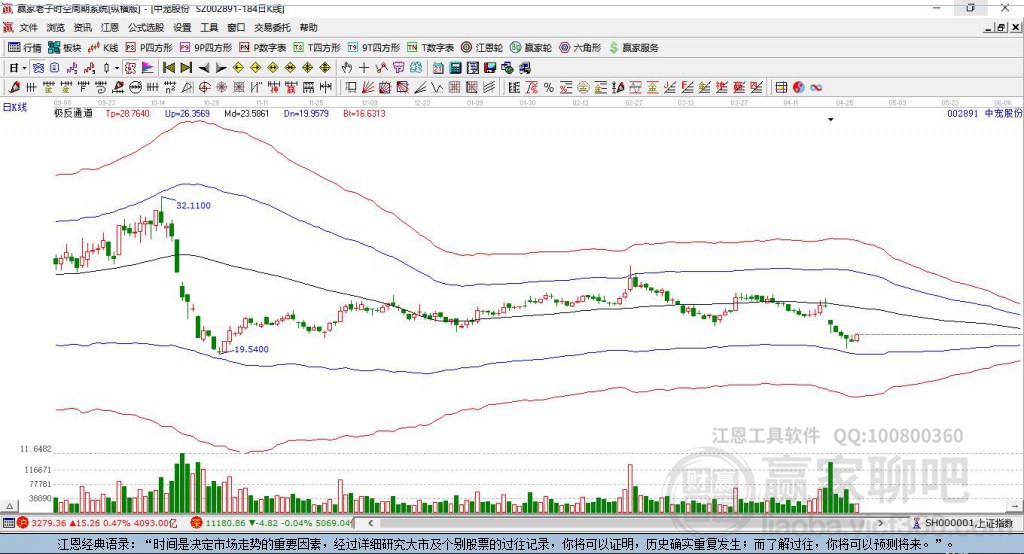Open the 设置 menu

(182, 27)
